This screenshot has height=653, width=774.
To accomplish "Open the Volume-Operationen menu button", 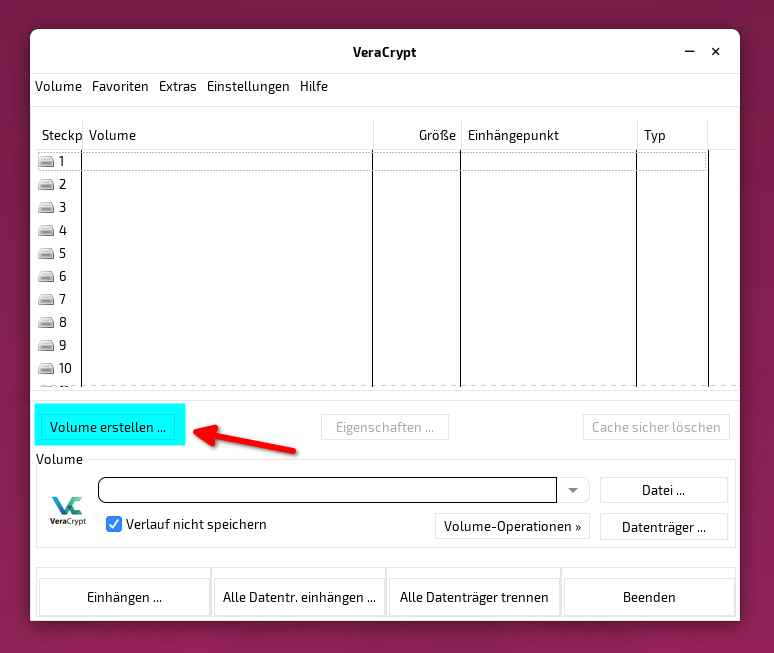I will 512,527.
